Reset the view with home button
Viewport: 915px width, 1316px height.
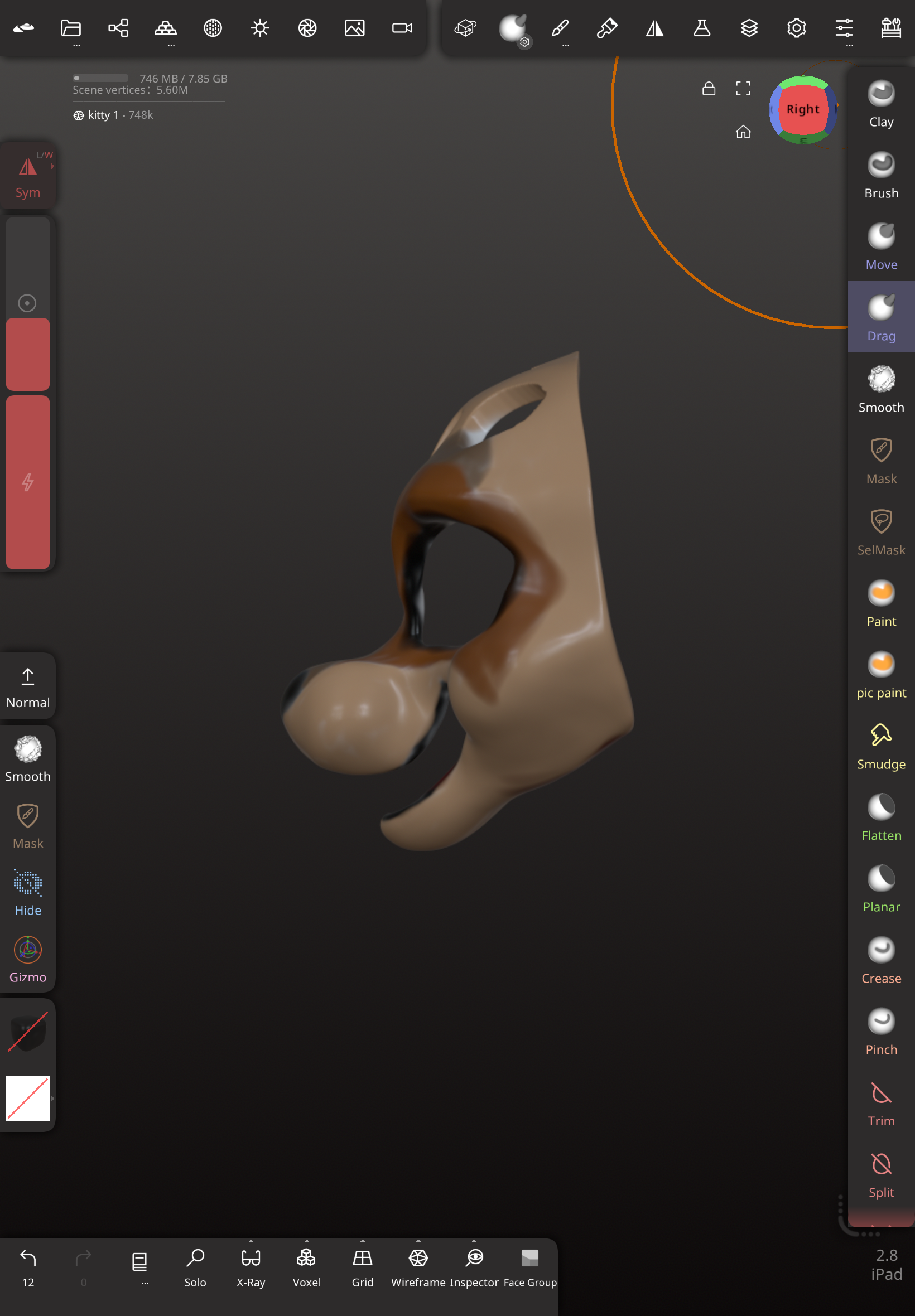tap(743, 132)
